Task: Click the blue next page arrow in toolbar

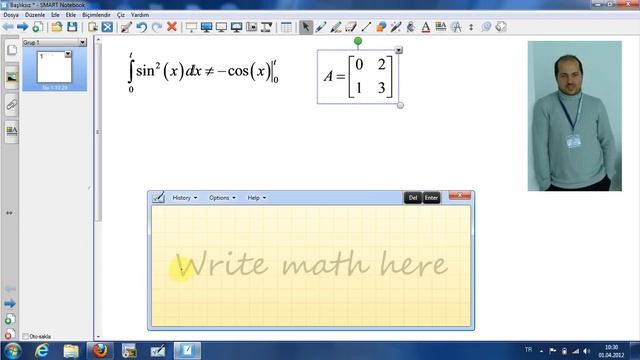Action: (x=22, y=27)
